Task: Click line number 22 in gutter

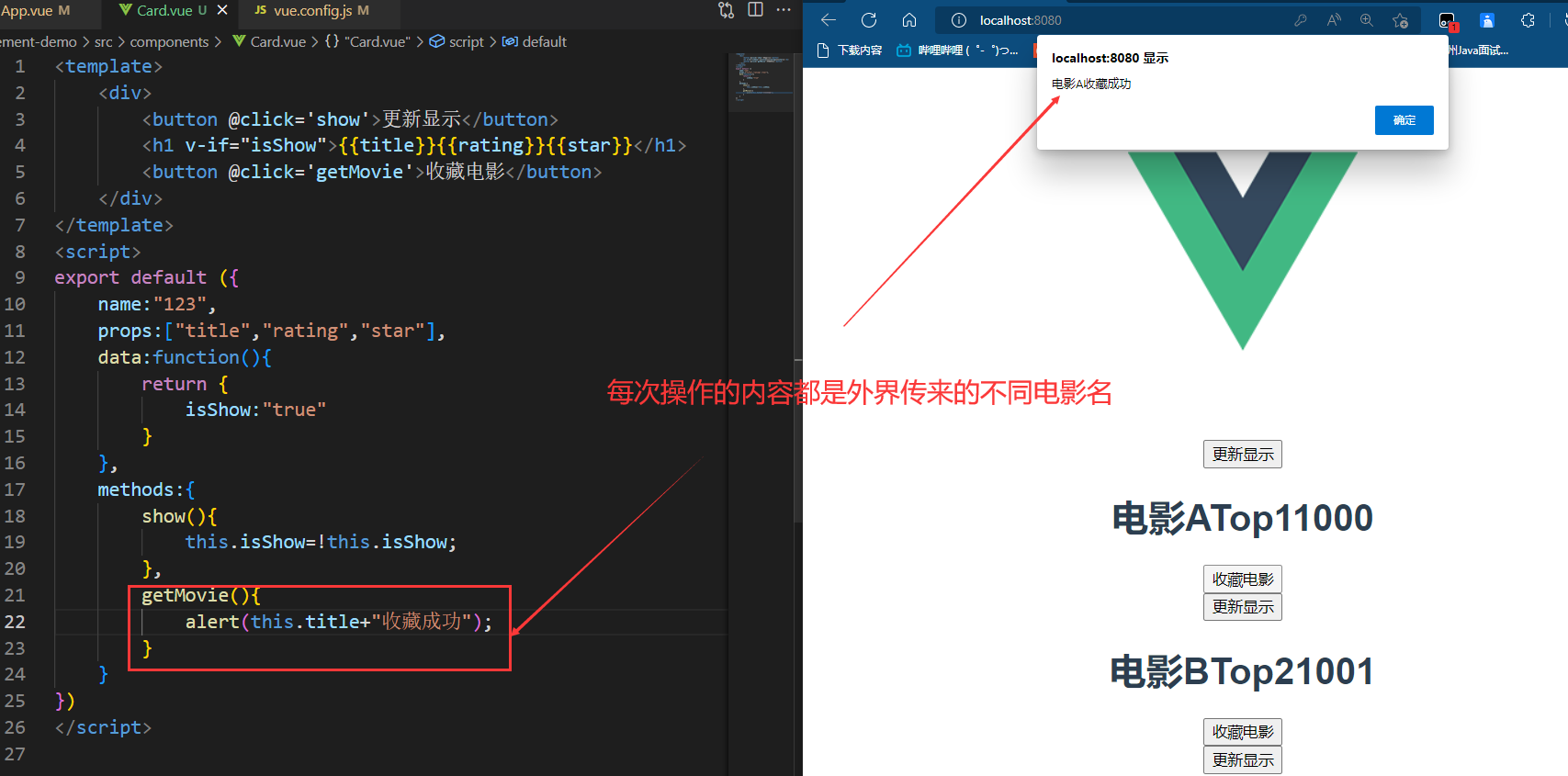Action: (x=15, y=622)
